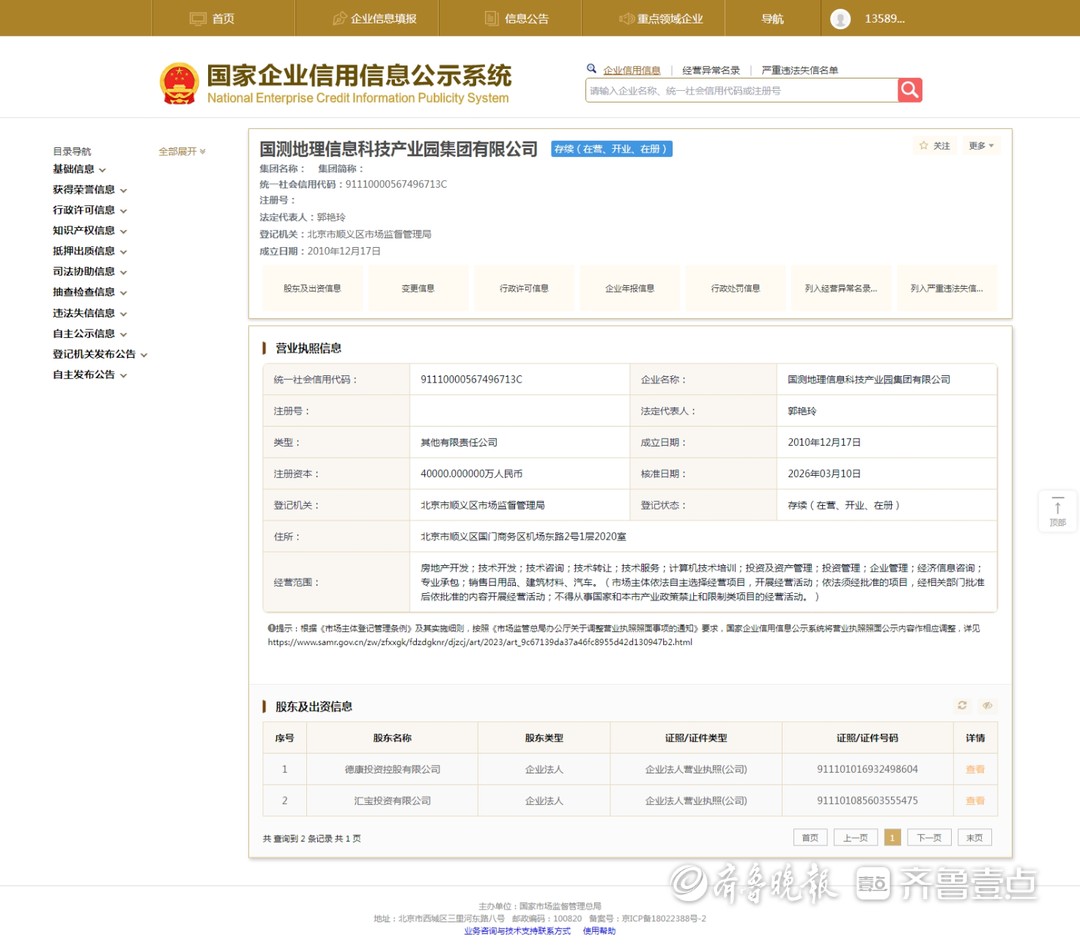Image resolution: width=1080 pixels, height=950 pixels.
Task: Select the 企业信用信息 search tab
Action: 632,70
